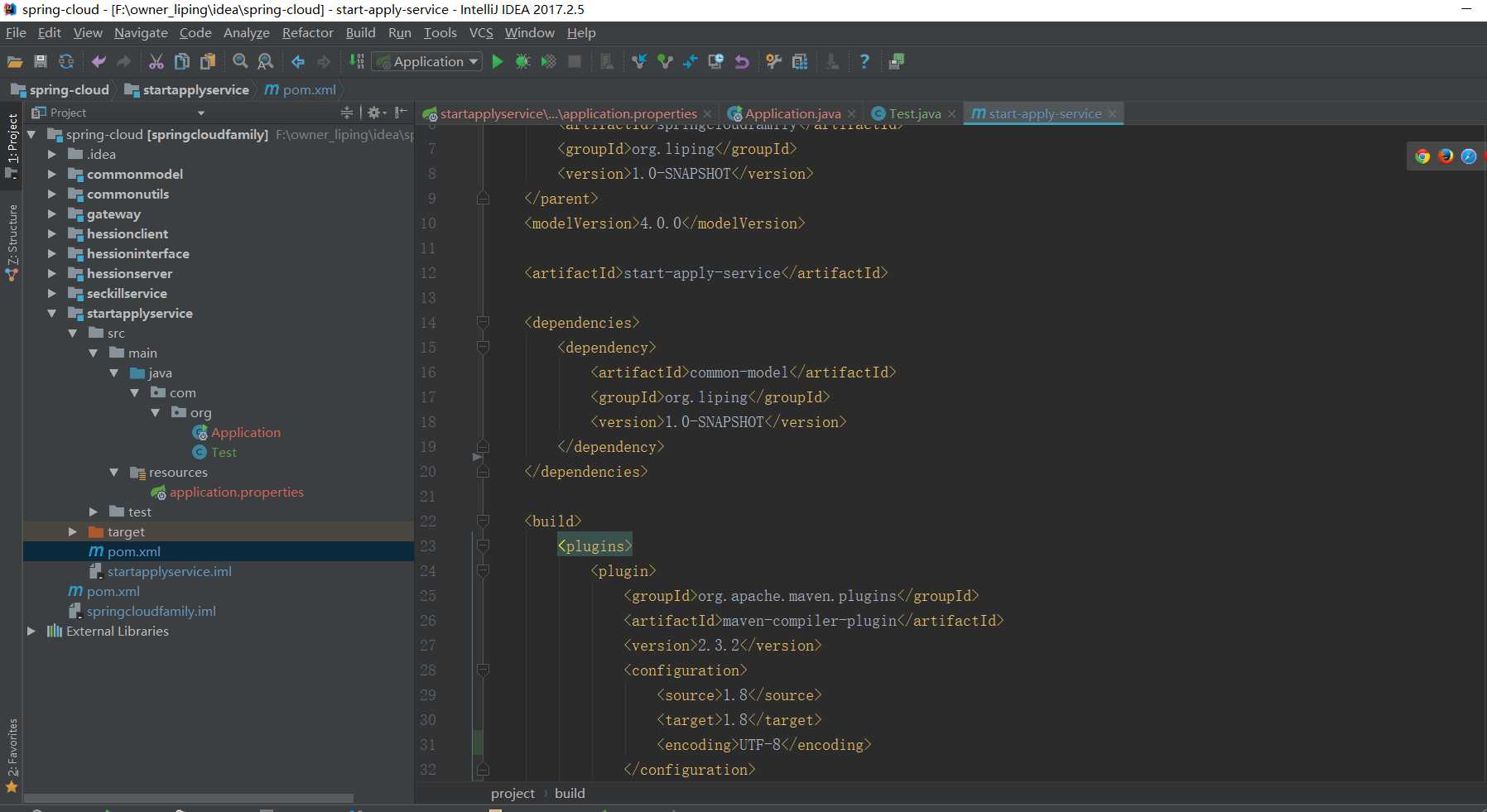Click the last toolbar icon after Help
The width and height of the screenshot is (1487, 812).
[x=897, y=61]
